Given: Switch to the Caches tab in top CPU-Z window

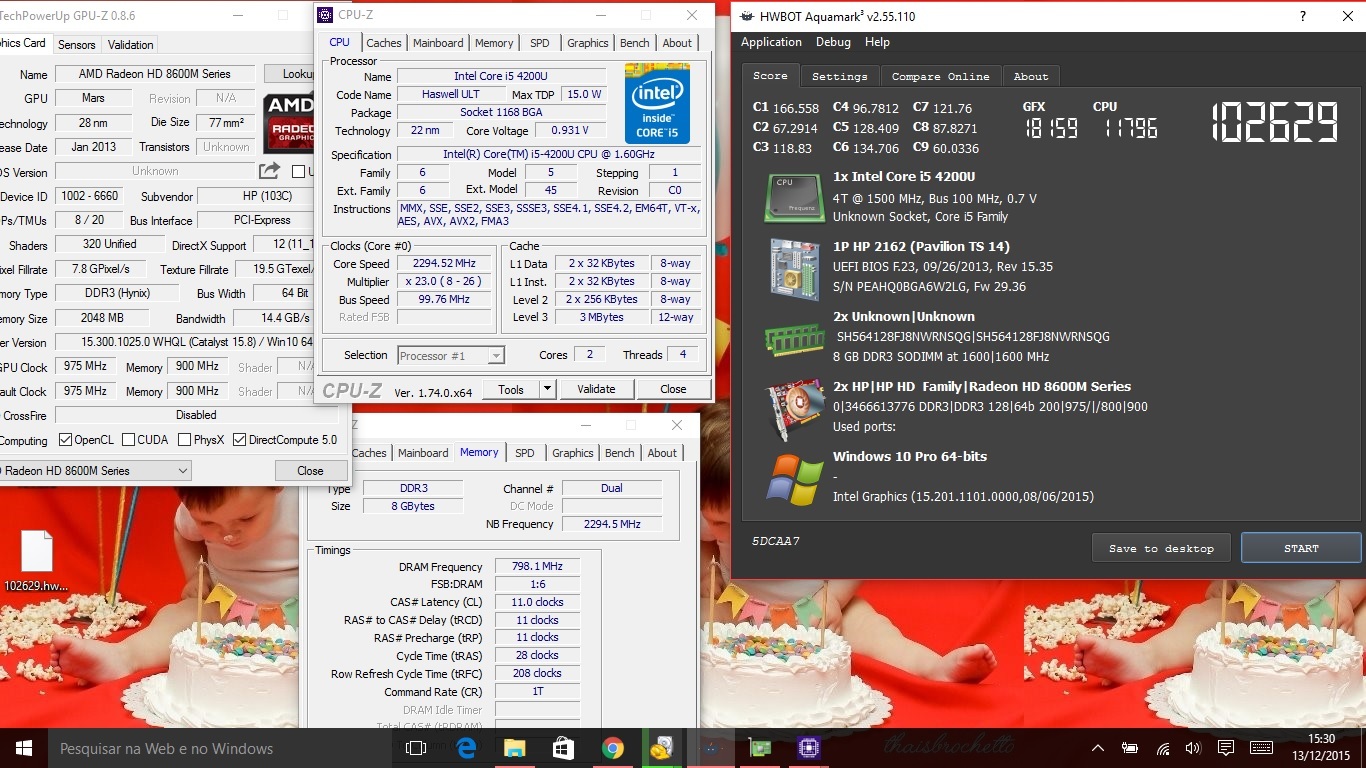Looking at the screenshot, I should click(x=383, y=43).
